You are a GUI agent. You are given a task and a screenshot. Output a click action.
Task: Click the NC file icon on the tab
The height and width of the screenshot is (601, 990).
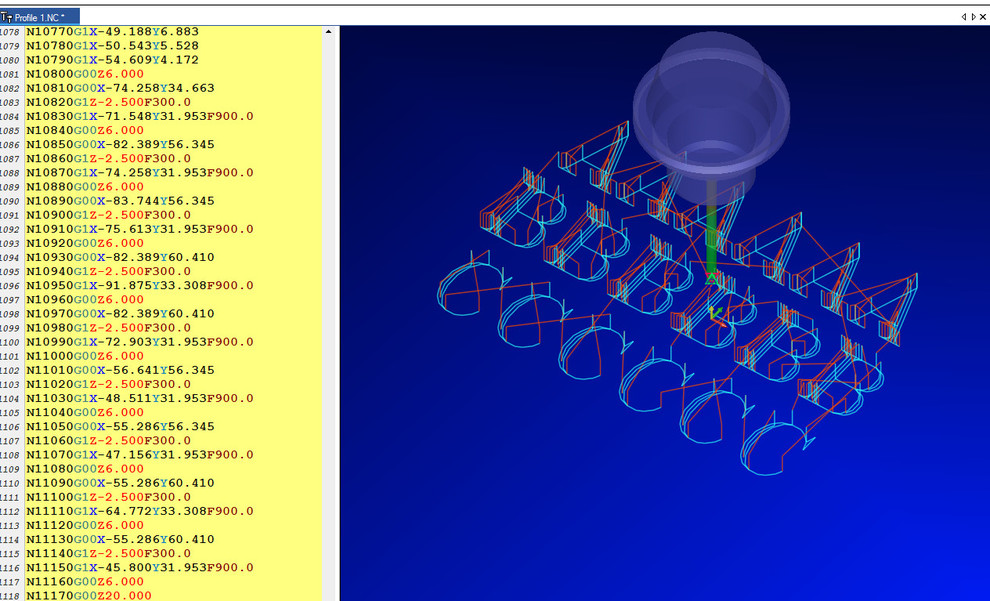(7, 17)
